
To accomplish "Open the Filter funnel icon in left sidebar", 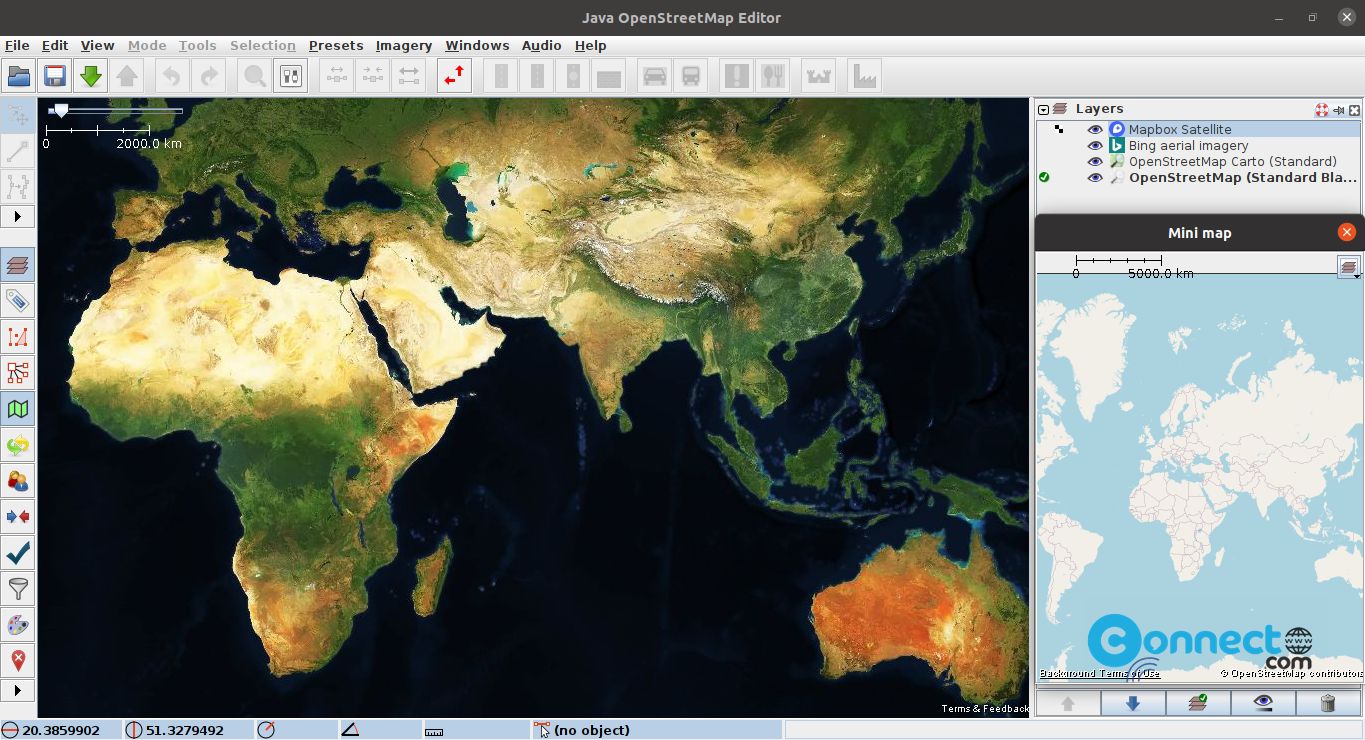I will coord(18,588).
